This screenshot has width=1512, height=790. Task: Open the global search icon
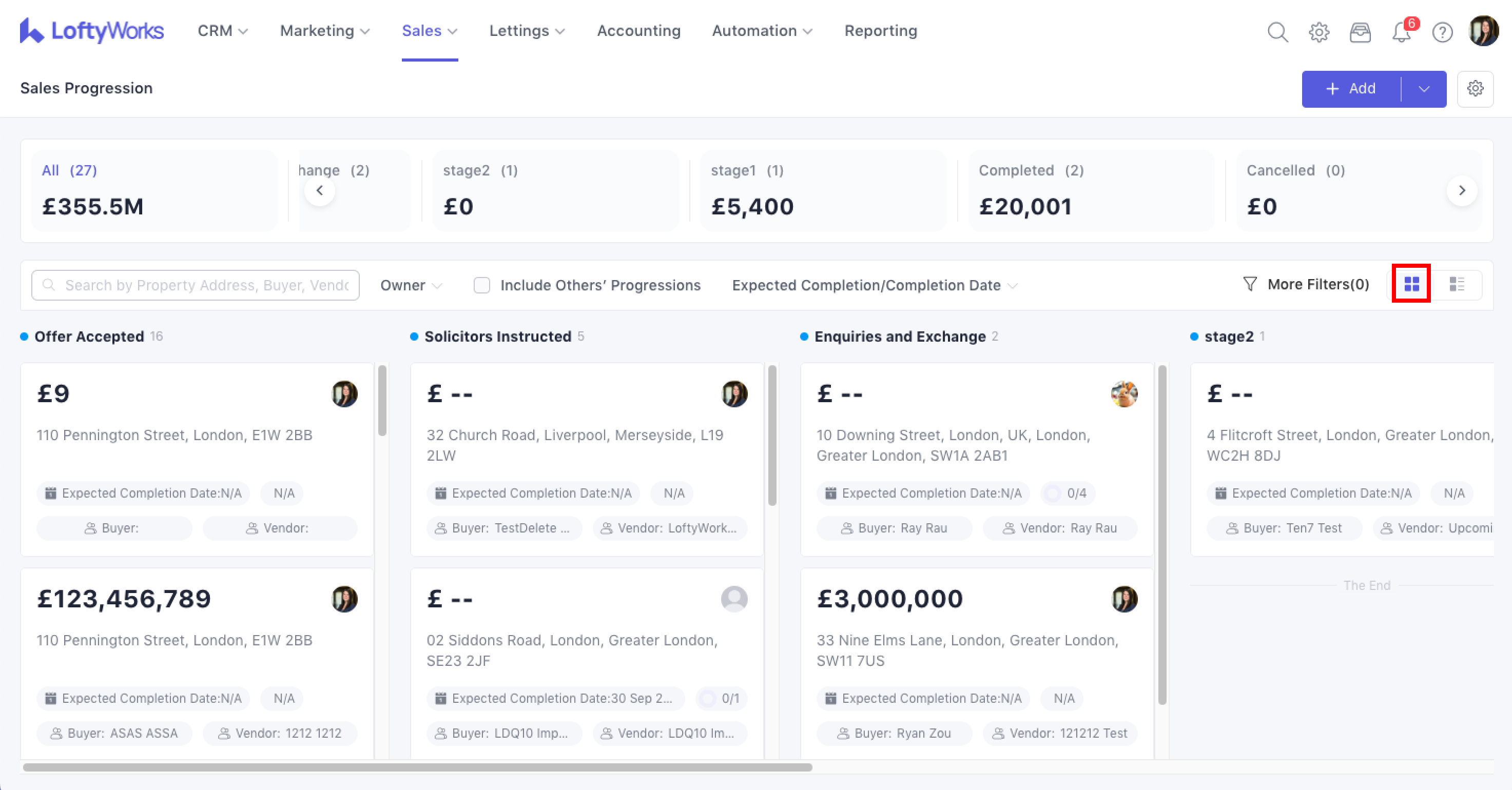1277,32
